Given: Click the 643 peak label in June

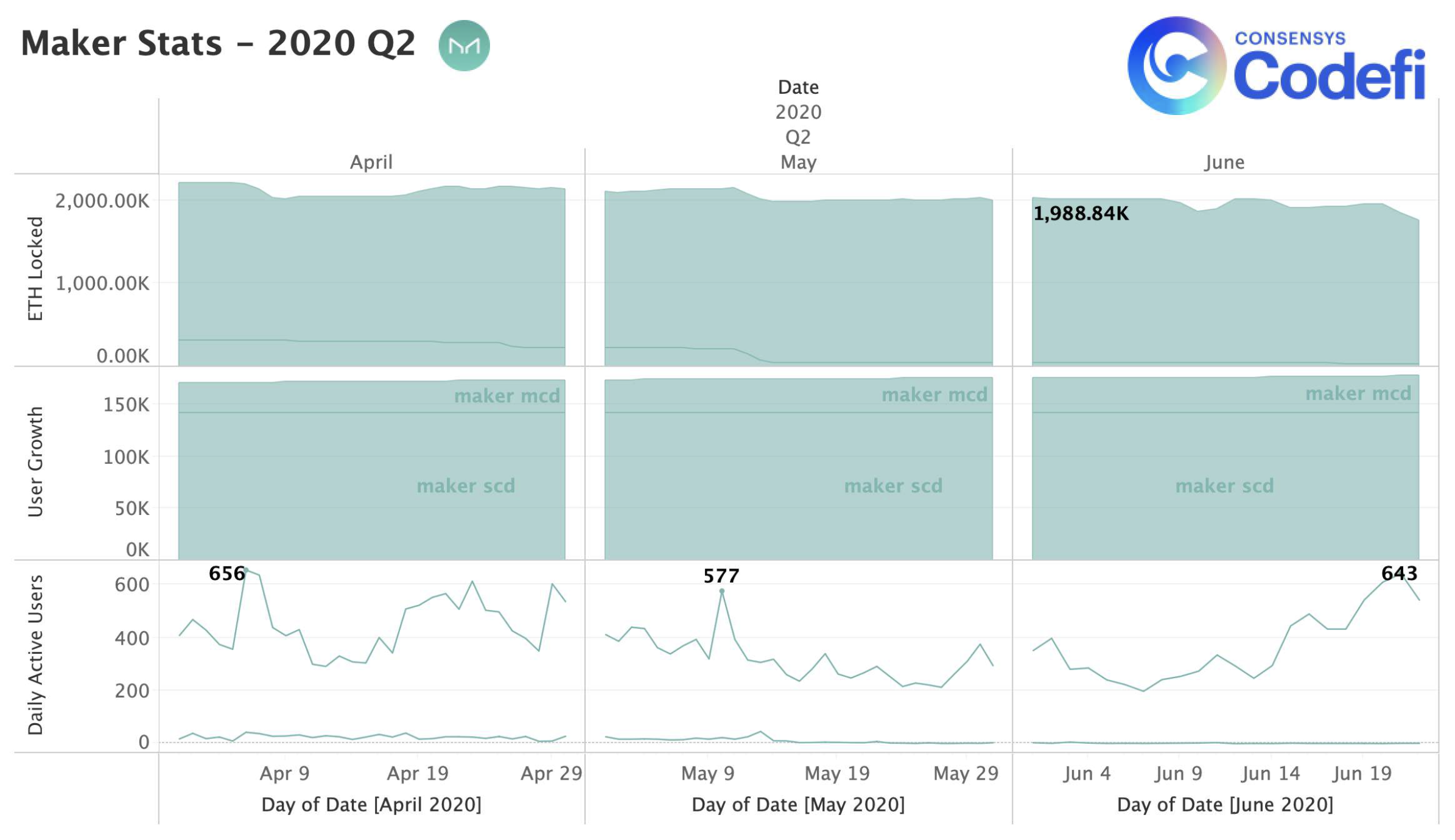Looking at the screenshot, I should tap(1399, 573).
